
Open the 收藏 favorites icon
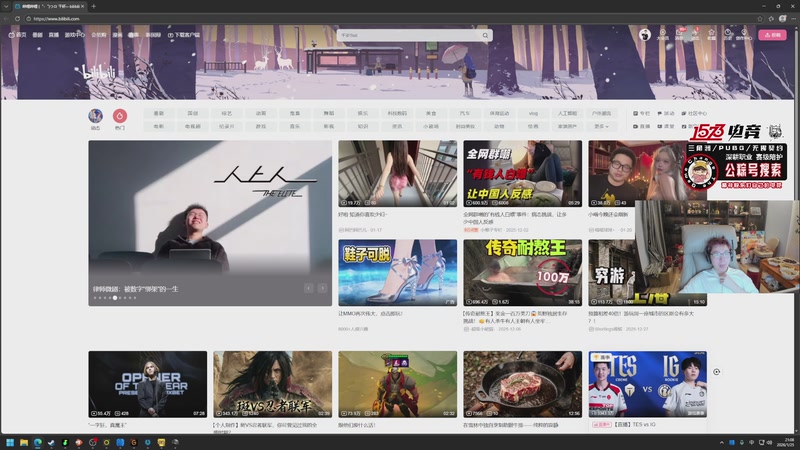[x=711, y=34]
